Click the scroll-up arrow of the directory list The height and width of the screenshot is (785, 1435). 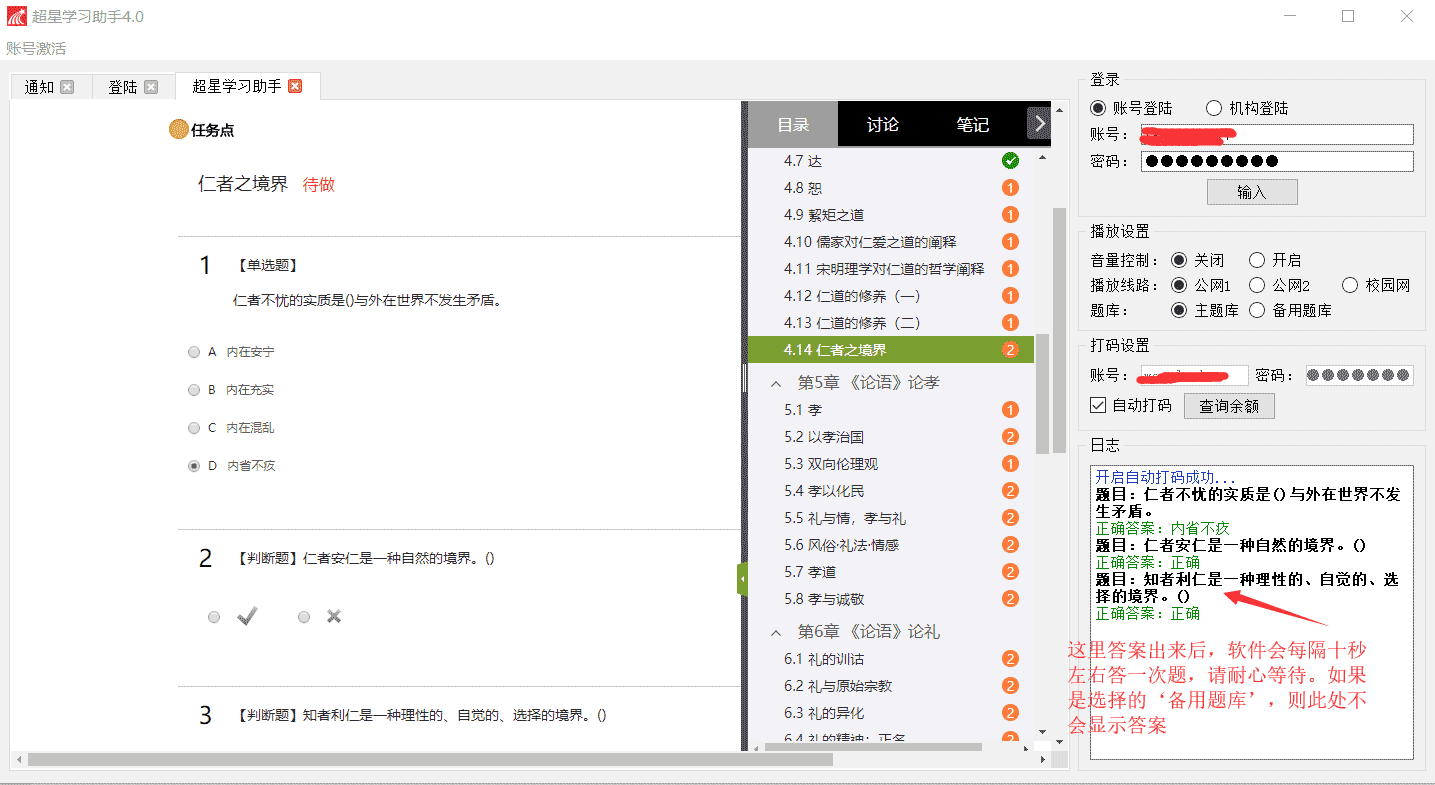[1043, 158]
